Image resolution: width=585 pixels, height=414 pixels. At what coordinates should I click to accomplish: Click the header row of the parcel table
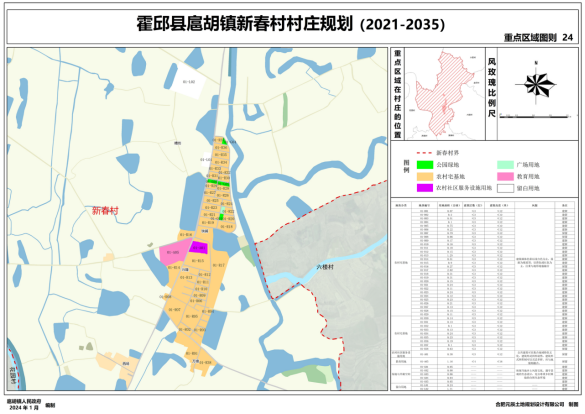click(x=484, y=205)
